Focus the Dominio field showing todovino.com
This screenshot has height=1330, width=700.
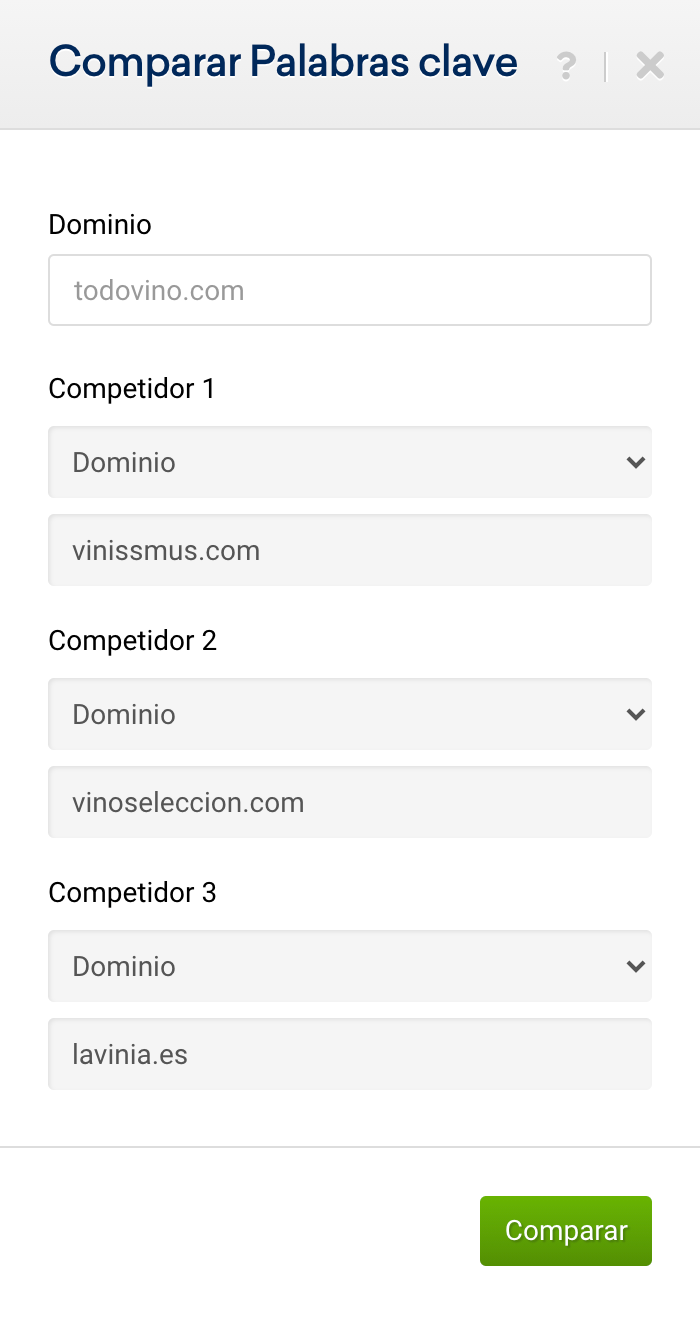tap(350, 291)
